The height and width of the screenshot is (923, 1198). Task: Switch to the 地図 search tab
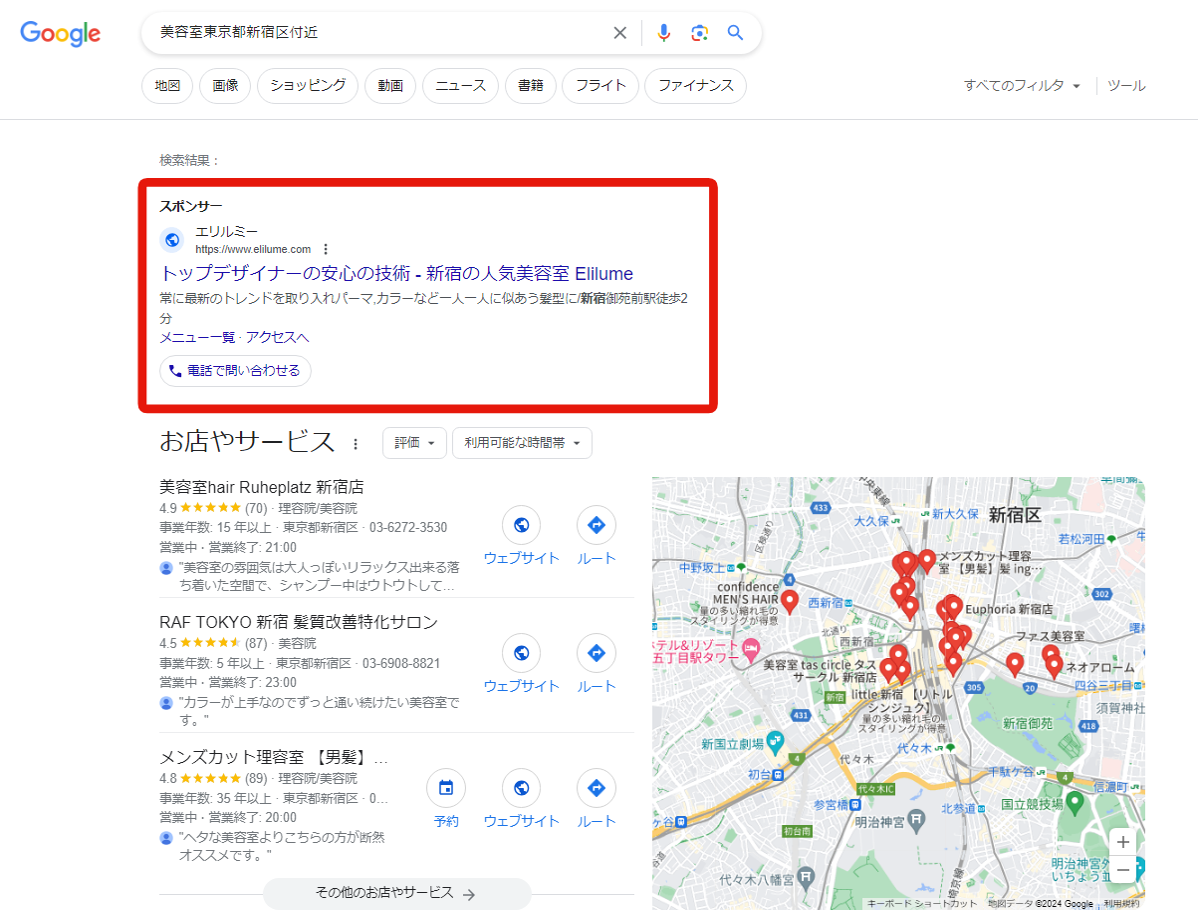pyautogui.click(x=166, y=86)
